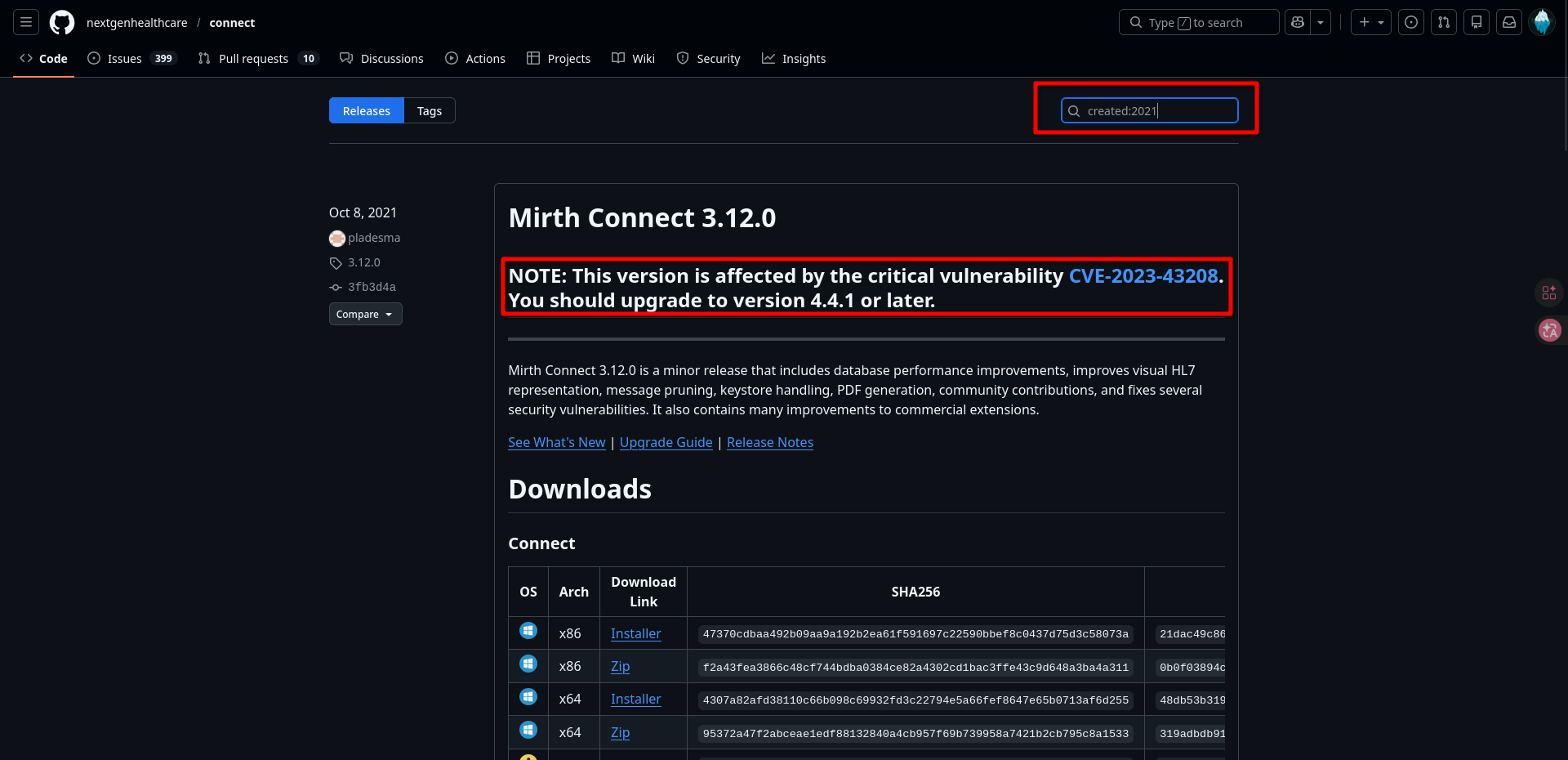Click the floating apps-grid extension icon
This screenshot has height=760, width=1568.
(1549, 293)
